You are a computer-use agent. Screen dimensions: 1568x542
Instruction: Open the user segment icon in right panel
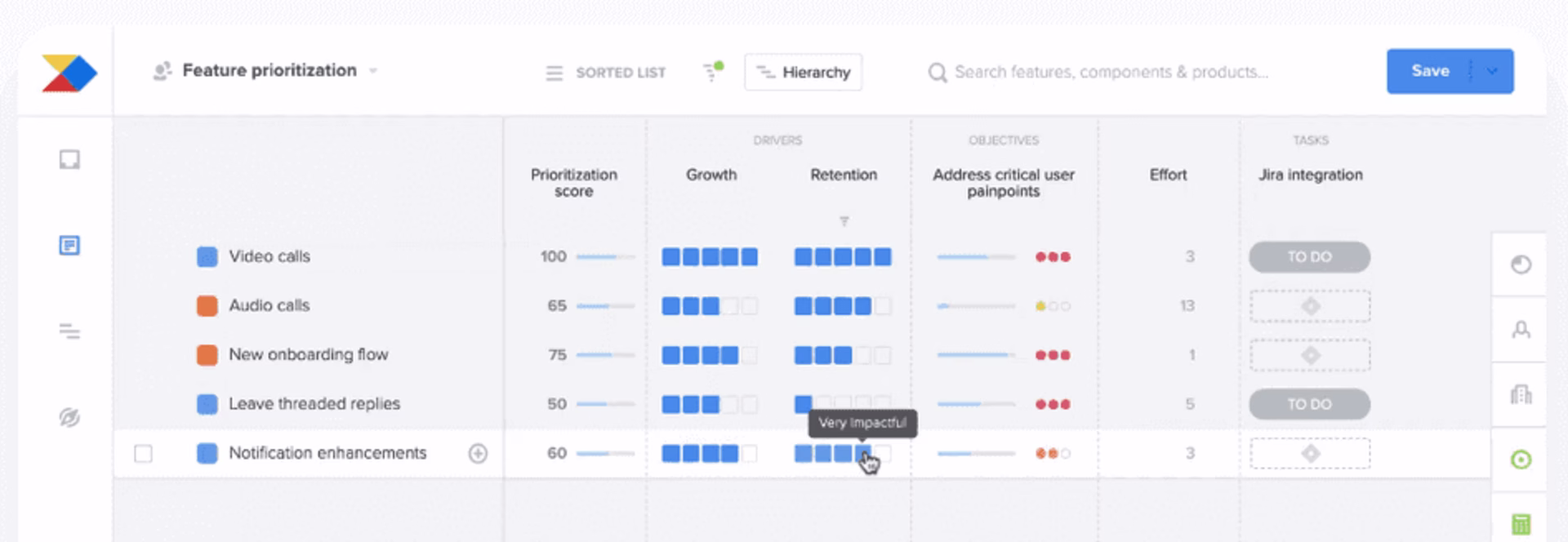[x=1521, y=330]
